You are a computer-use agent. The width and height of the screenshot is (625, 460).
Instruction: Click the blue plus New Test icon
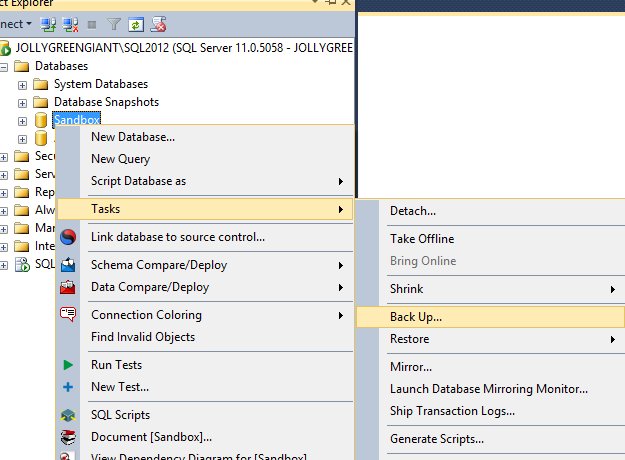coord(68,387)
